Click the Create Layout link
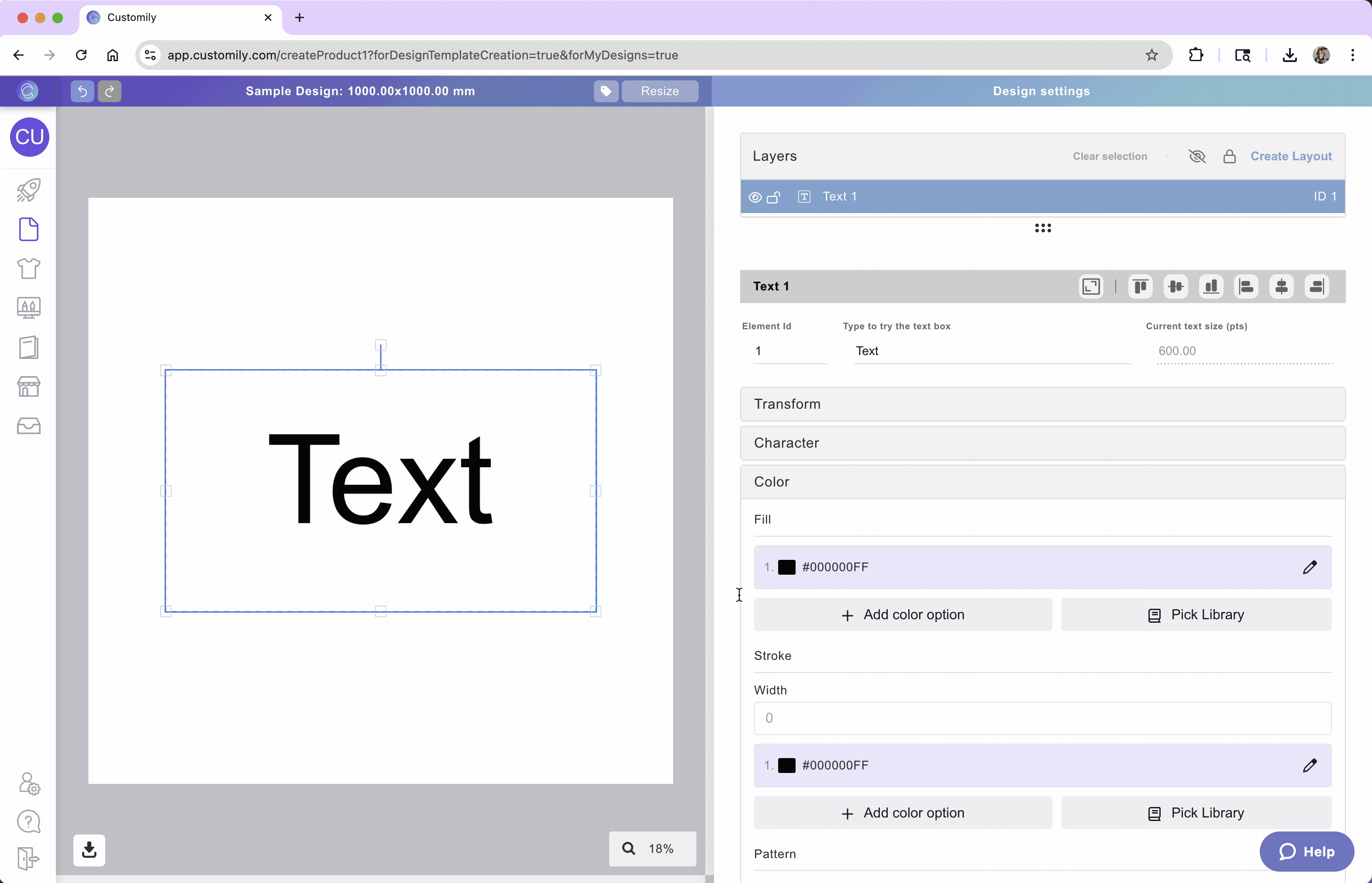The width and height of the screenshot is (1372, 883). pyautogui.click(x=1291, y=156)
